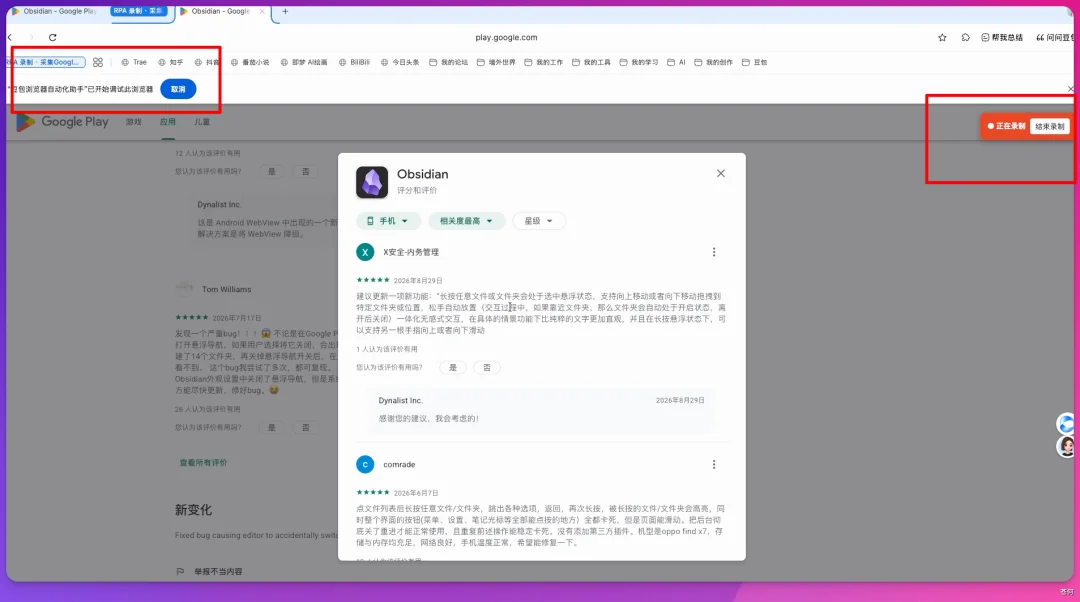This screenshot has height=602, width=1080.
Task: Click 帮我总结 summarize button
Action: tap(1002, 37)
